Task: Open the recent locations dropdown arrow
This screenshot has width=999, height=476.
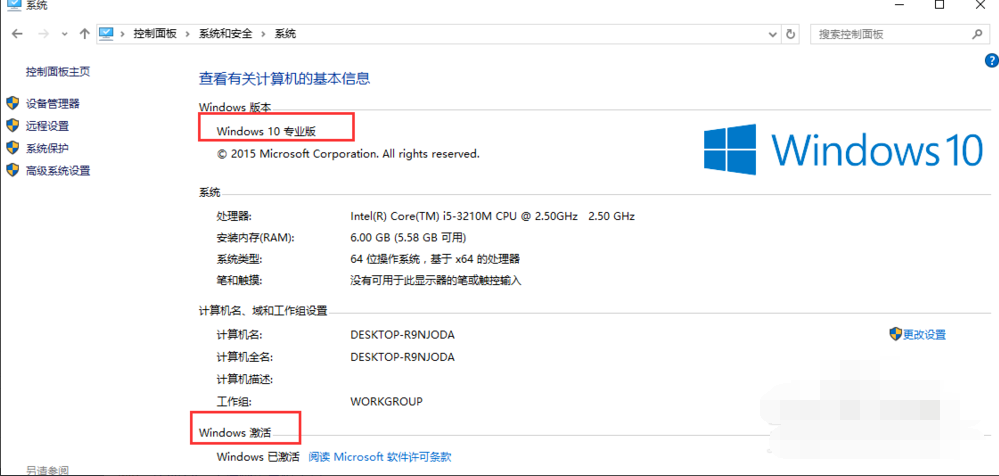Action: click(x=64, y=34)
